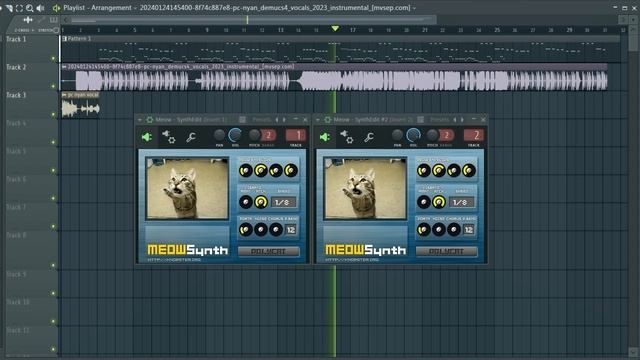640x360 pixels.
Task: Click the PITCH knob in first Meow plugin
Action: click(x=255, y=135)
